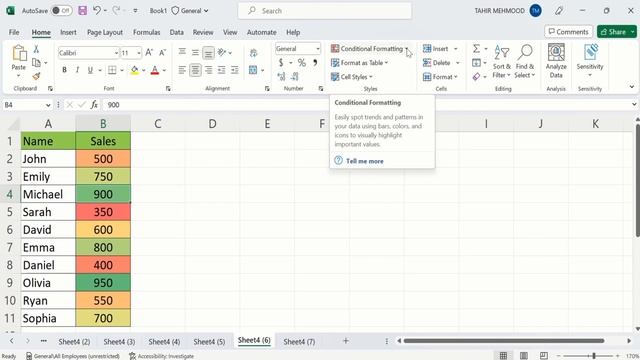
Task: Open the File menu
Action: [14, 32]
